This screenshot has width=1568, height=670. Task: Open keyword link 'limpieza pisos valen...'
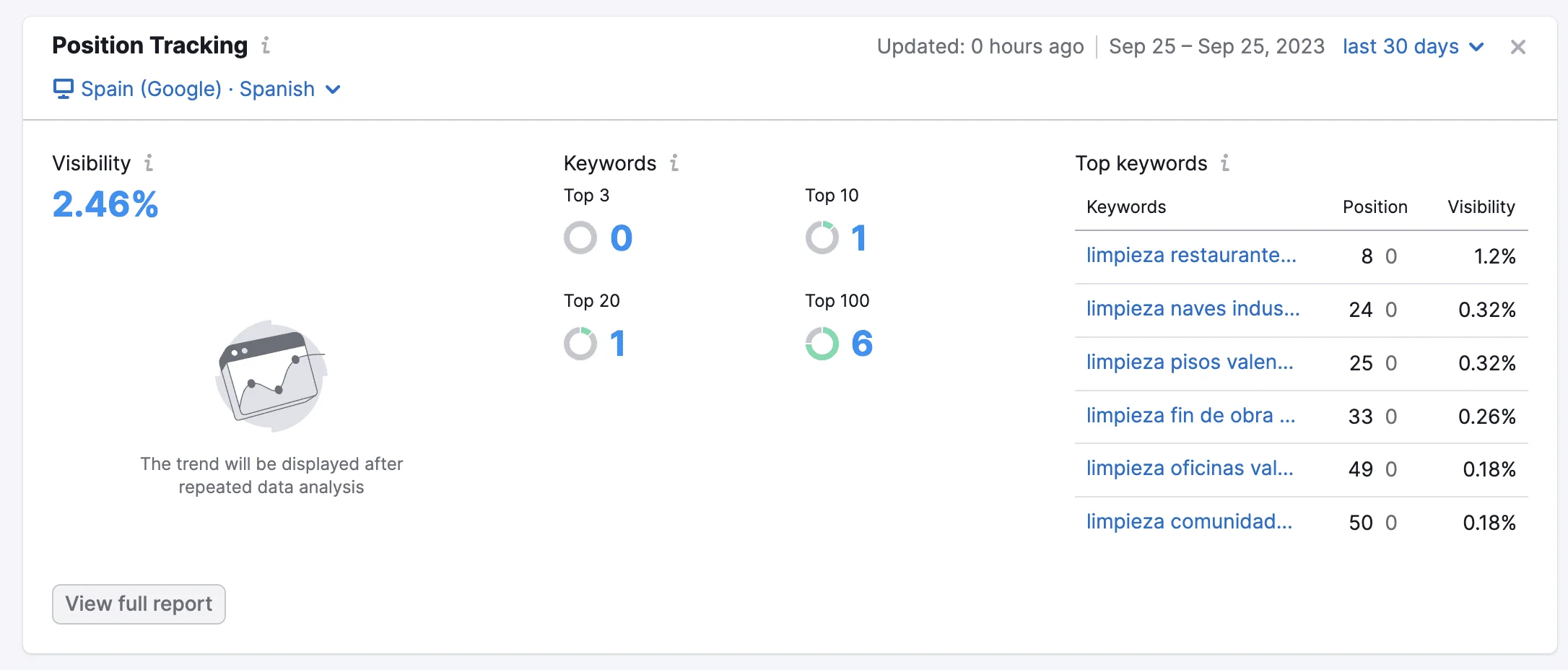1190,362
